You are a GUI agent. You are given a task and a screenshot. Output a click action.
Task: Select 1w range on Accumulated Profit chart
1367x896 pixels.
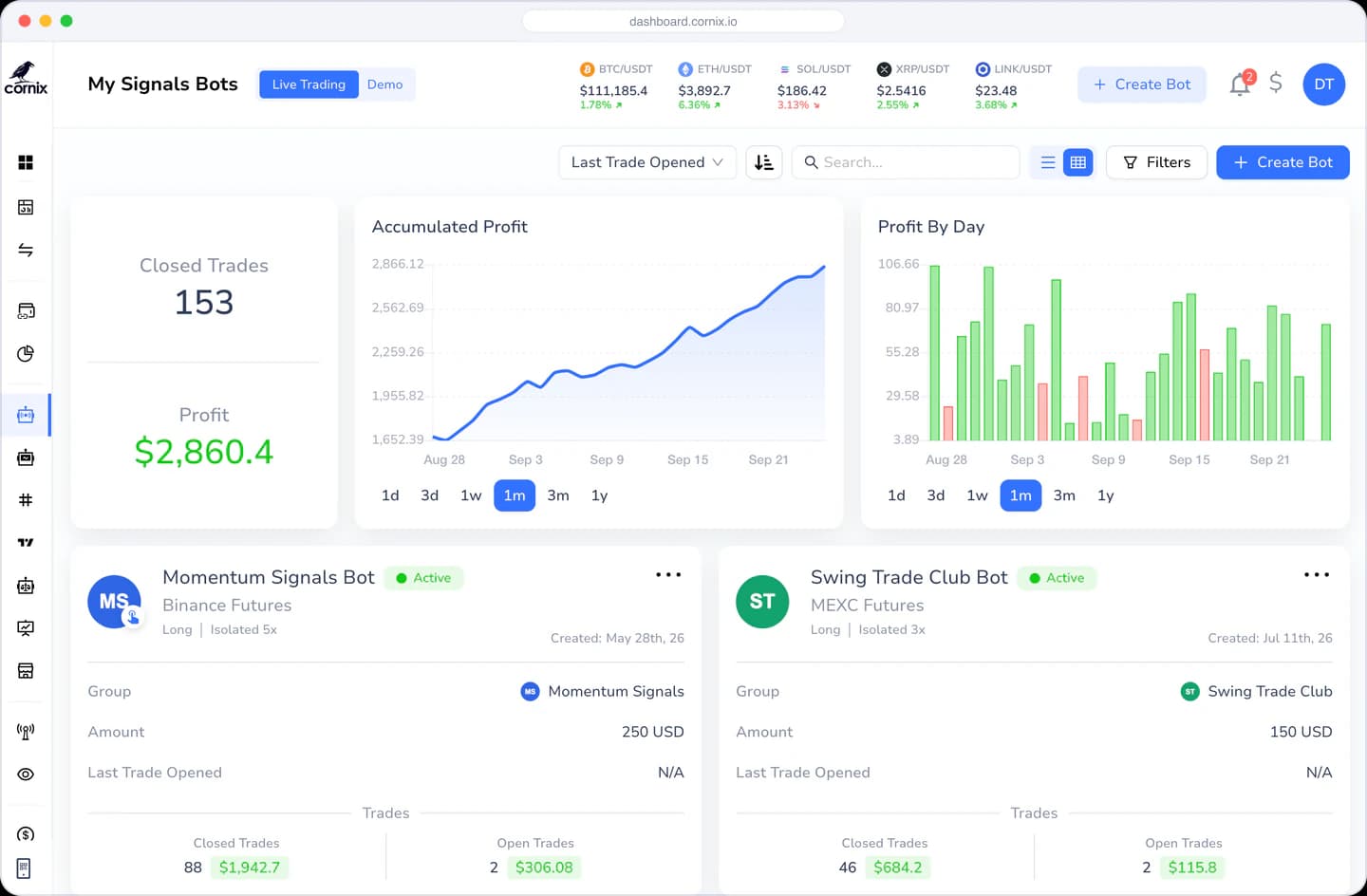coord(471,495)
